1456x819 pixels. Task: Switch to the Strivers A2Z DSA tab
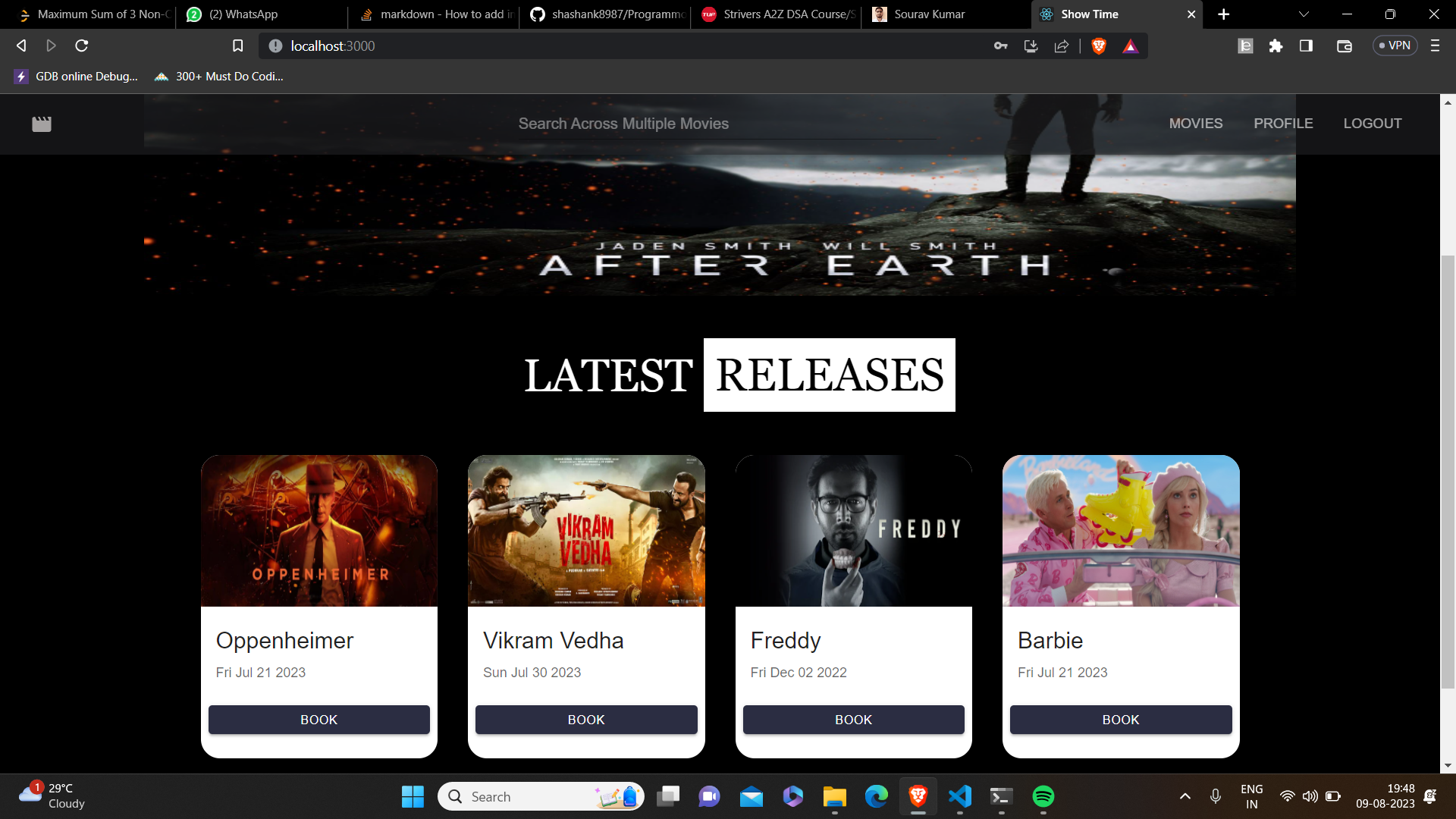point(781,14)
